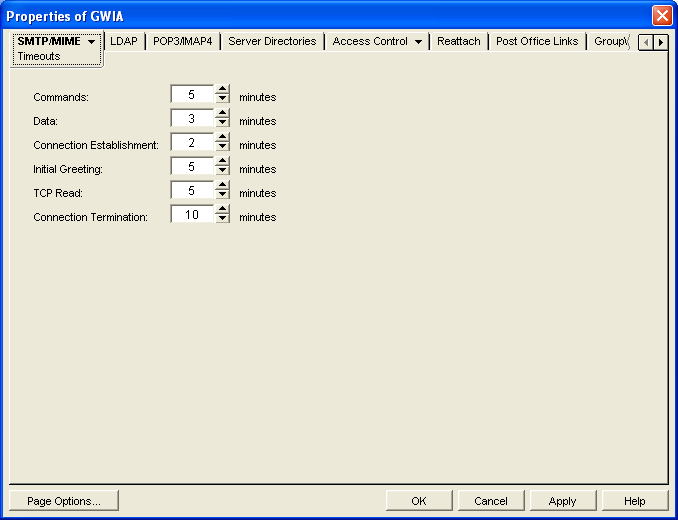Select the Access Control tab
Screen dimensions: 678x520
pyautogui.click(x=370, y=41)
